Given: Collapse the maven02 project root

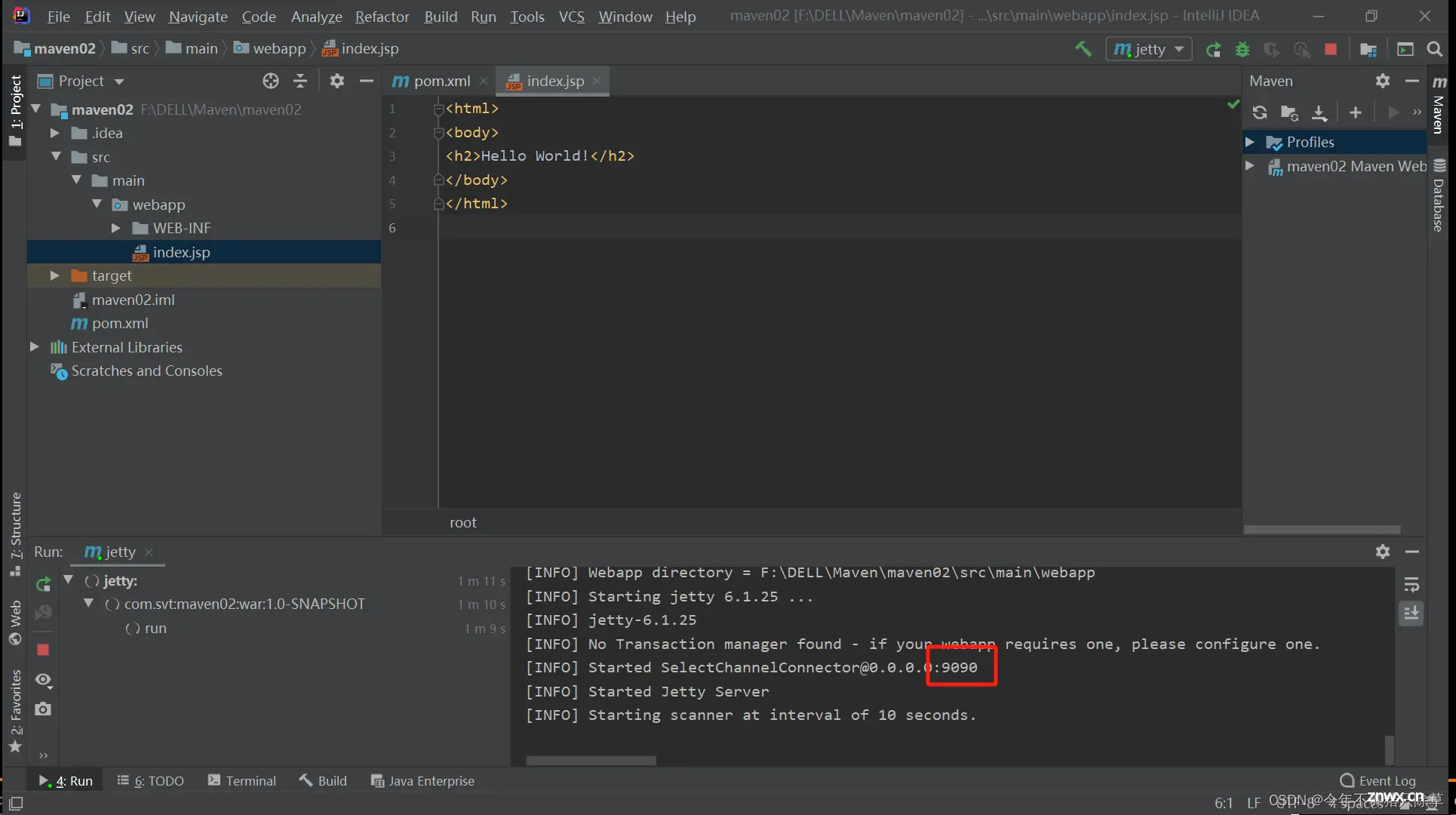Looking at the screenshot, I should pyautogui.click(x=36, y=109).
